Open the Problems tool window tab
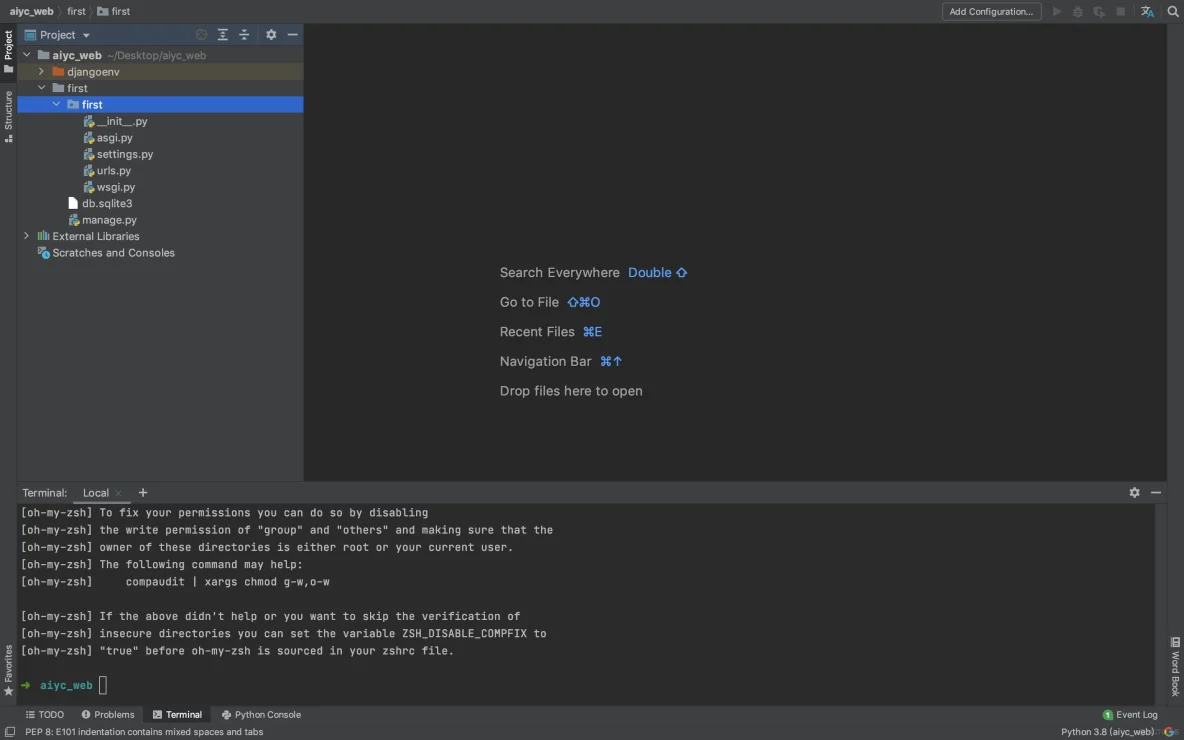 [x=107, y=714]
